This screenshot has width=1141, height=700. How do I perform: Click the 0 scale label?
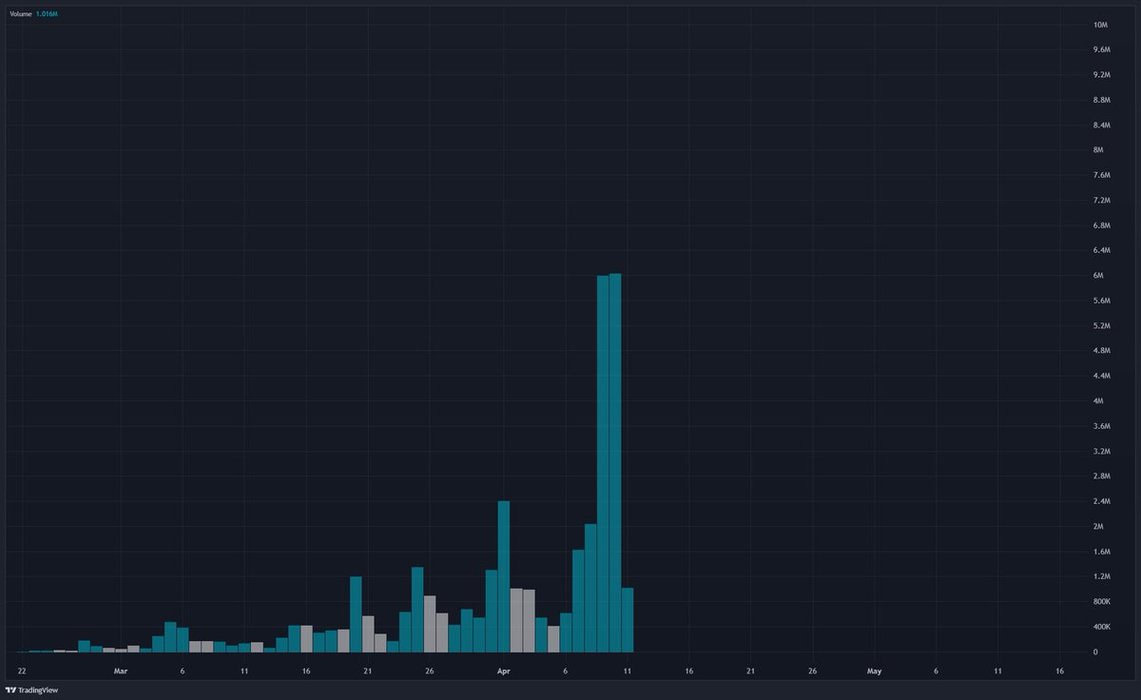click(1095, 652)
